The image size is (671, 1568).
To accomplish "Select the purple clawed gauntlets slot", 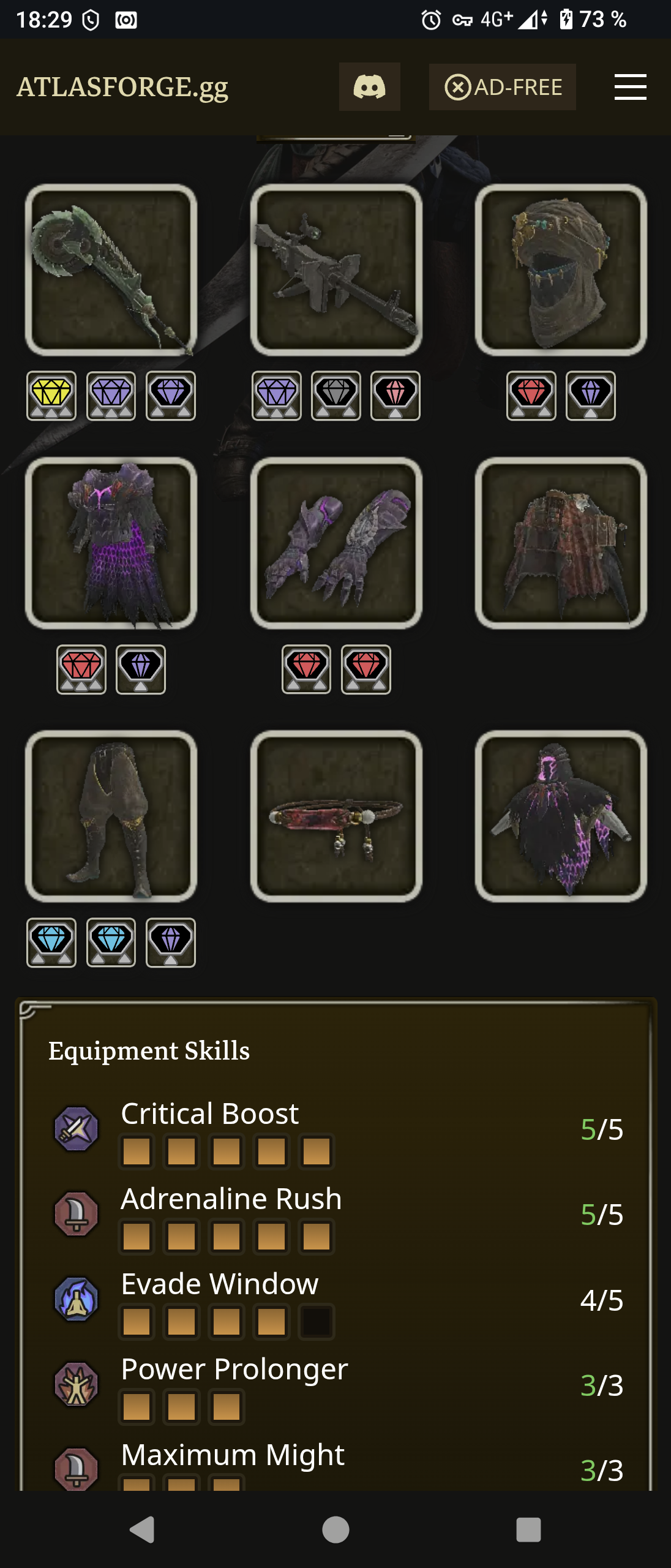I will (x=336, y=543).
